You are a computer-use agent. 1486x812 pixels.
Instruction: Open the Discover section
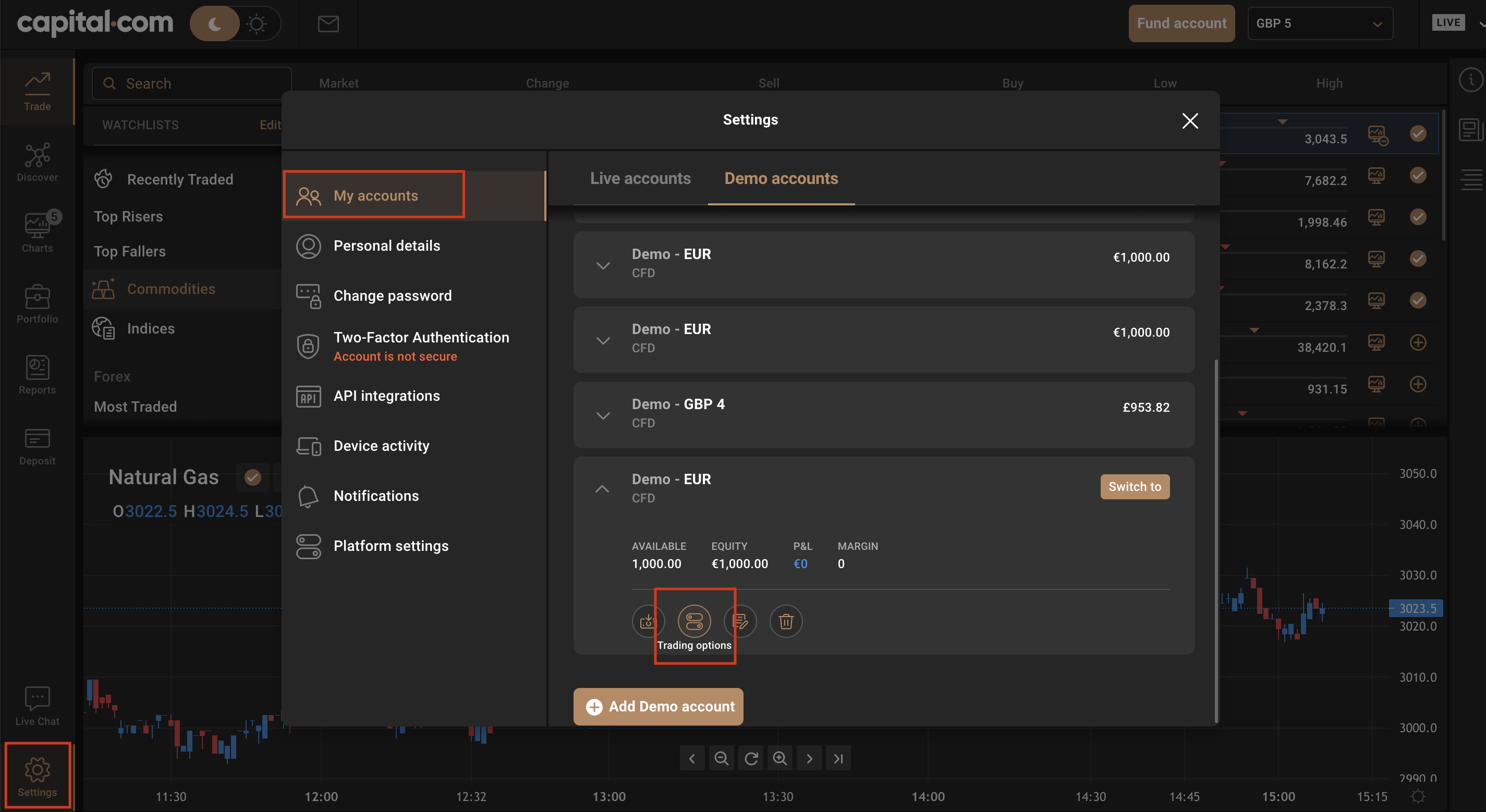click(37, 162)
